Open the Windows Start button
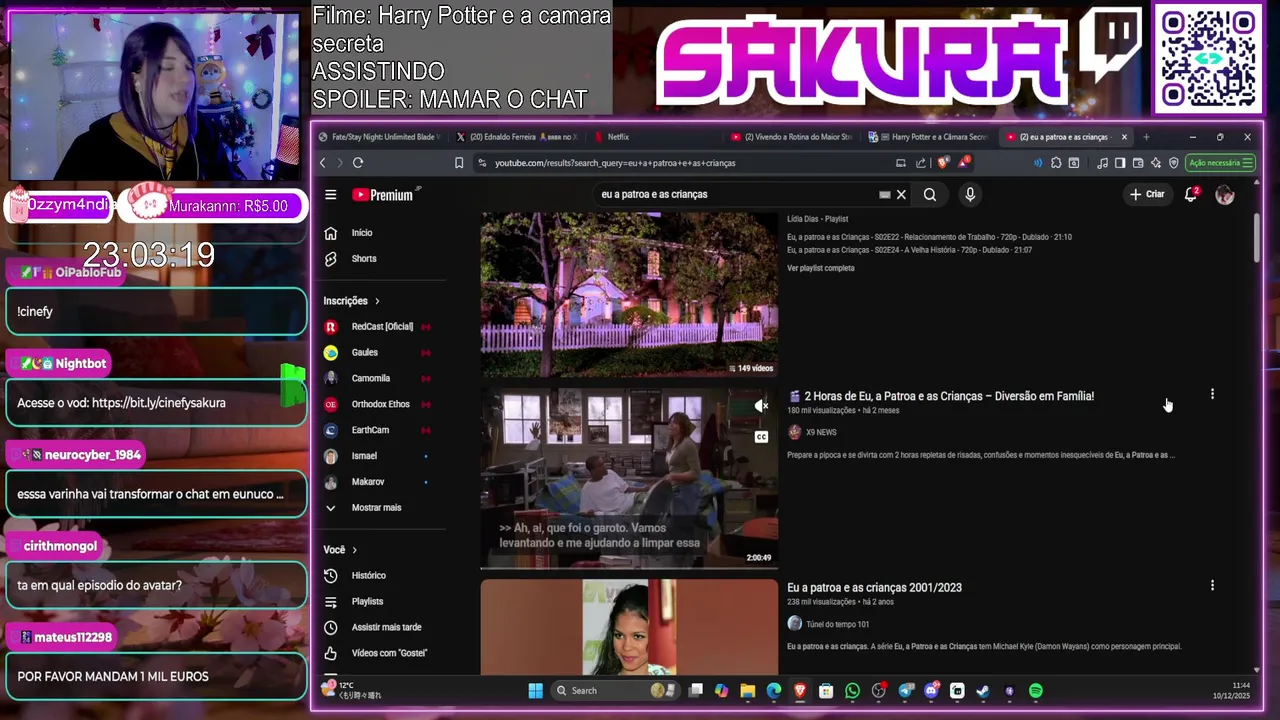The image size is (1280, 720). point(535,691)
